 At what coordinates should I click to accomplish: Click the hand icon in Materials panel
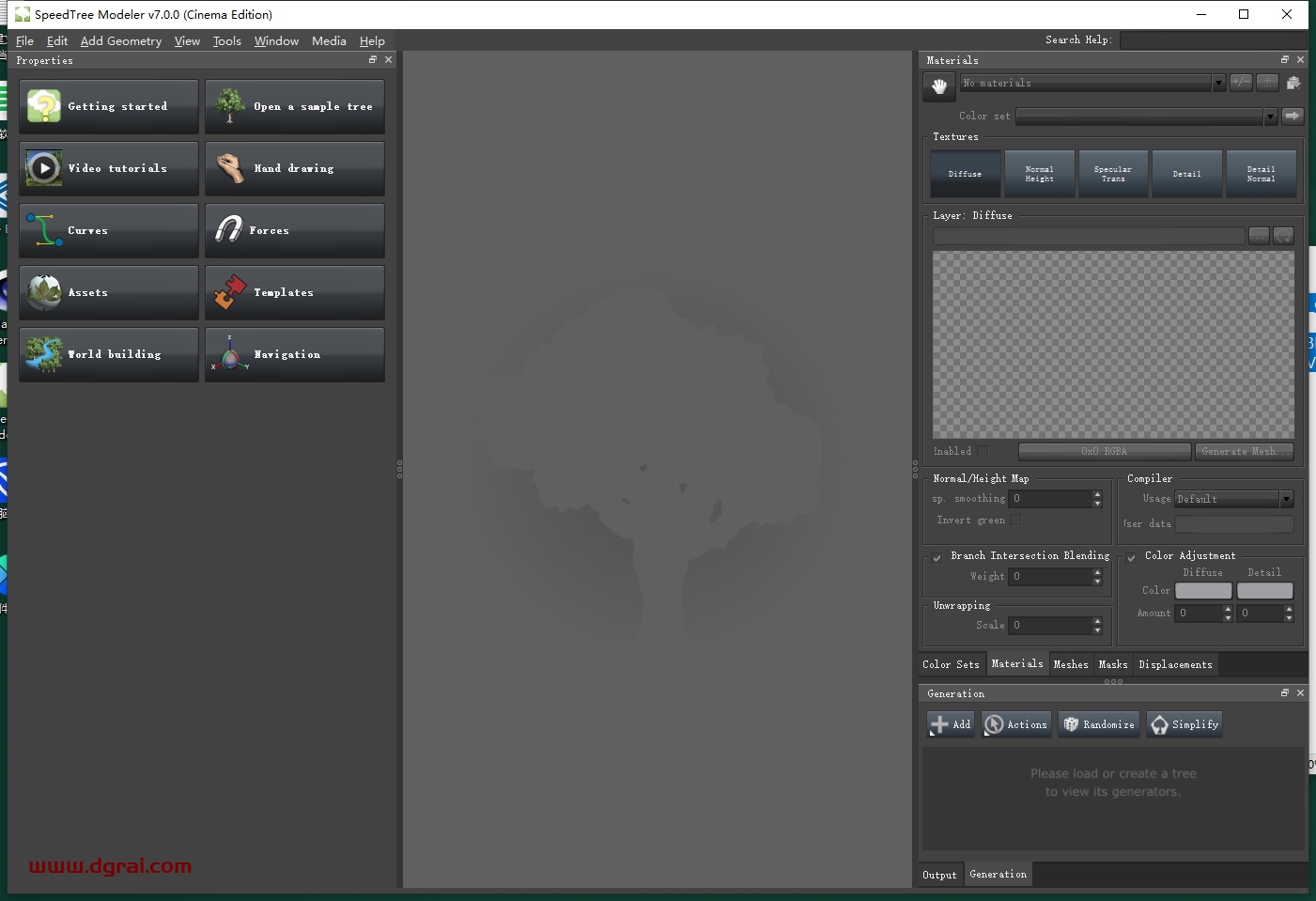click(x=938, y=86)
